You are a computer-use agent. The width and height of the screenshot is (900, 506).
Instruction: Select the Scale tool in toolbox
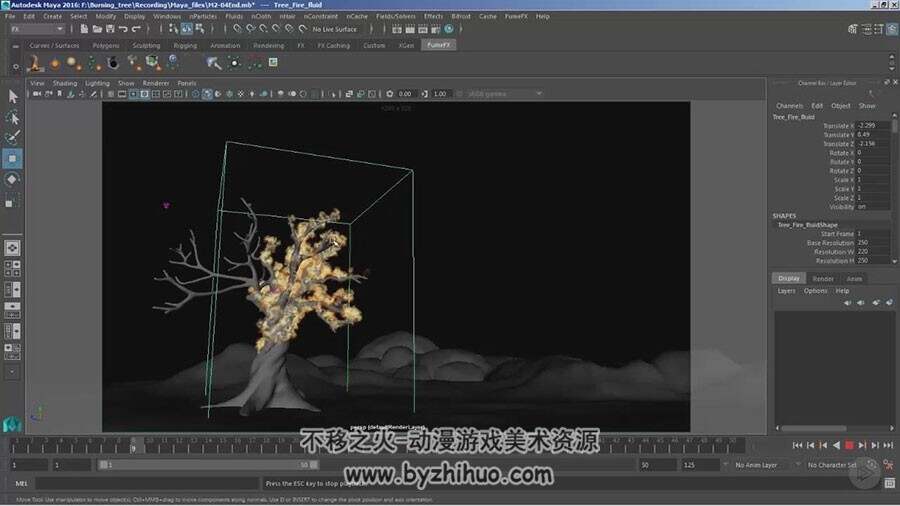pyautogui.click(x=12, y=201)
